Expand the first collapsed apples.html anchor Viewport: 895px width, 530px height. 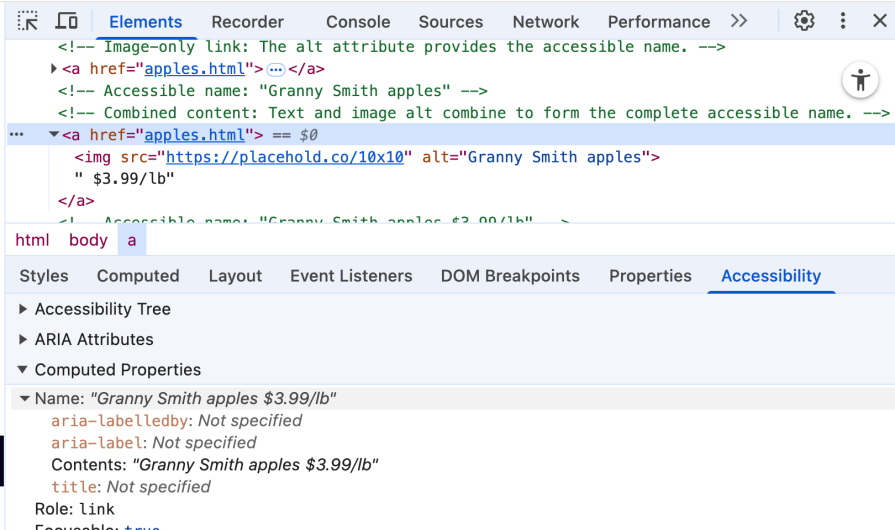click(x=54, y=69)
